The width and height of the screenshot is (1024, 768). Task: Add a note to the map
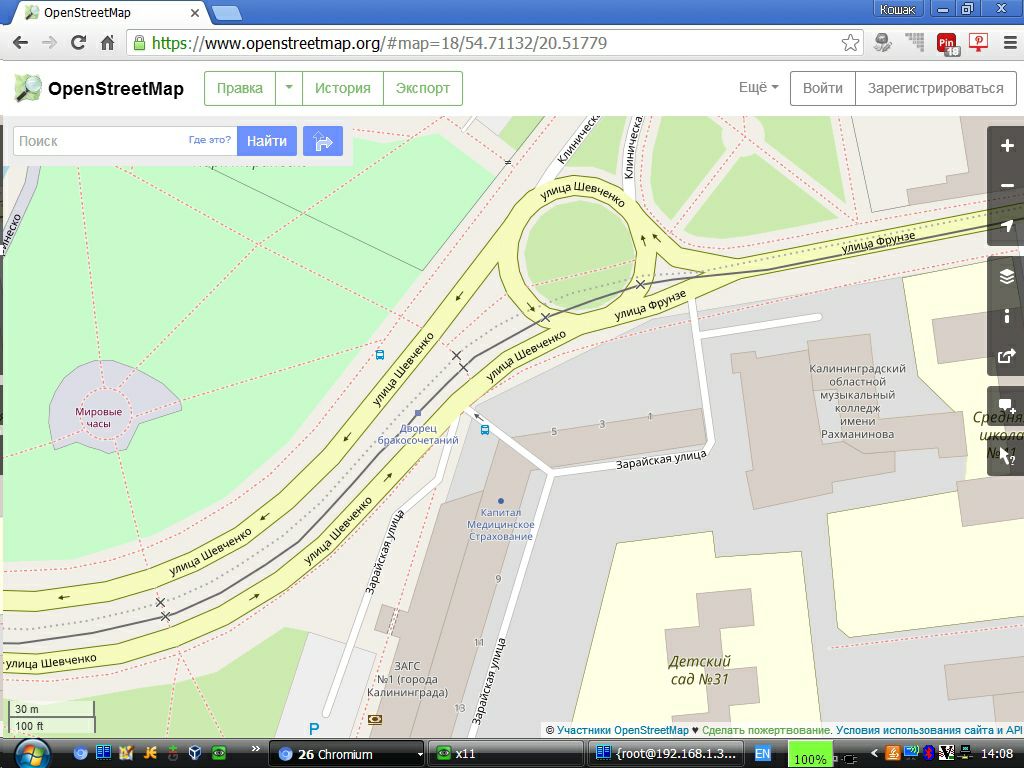pyautogui.click(x=1006, y=406)
